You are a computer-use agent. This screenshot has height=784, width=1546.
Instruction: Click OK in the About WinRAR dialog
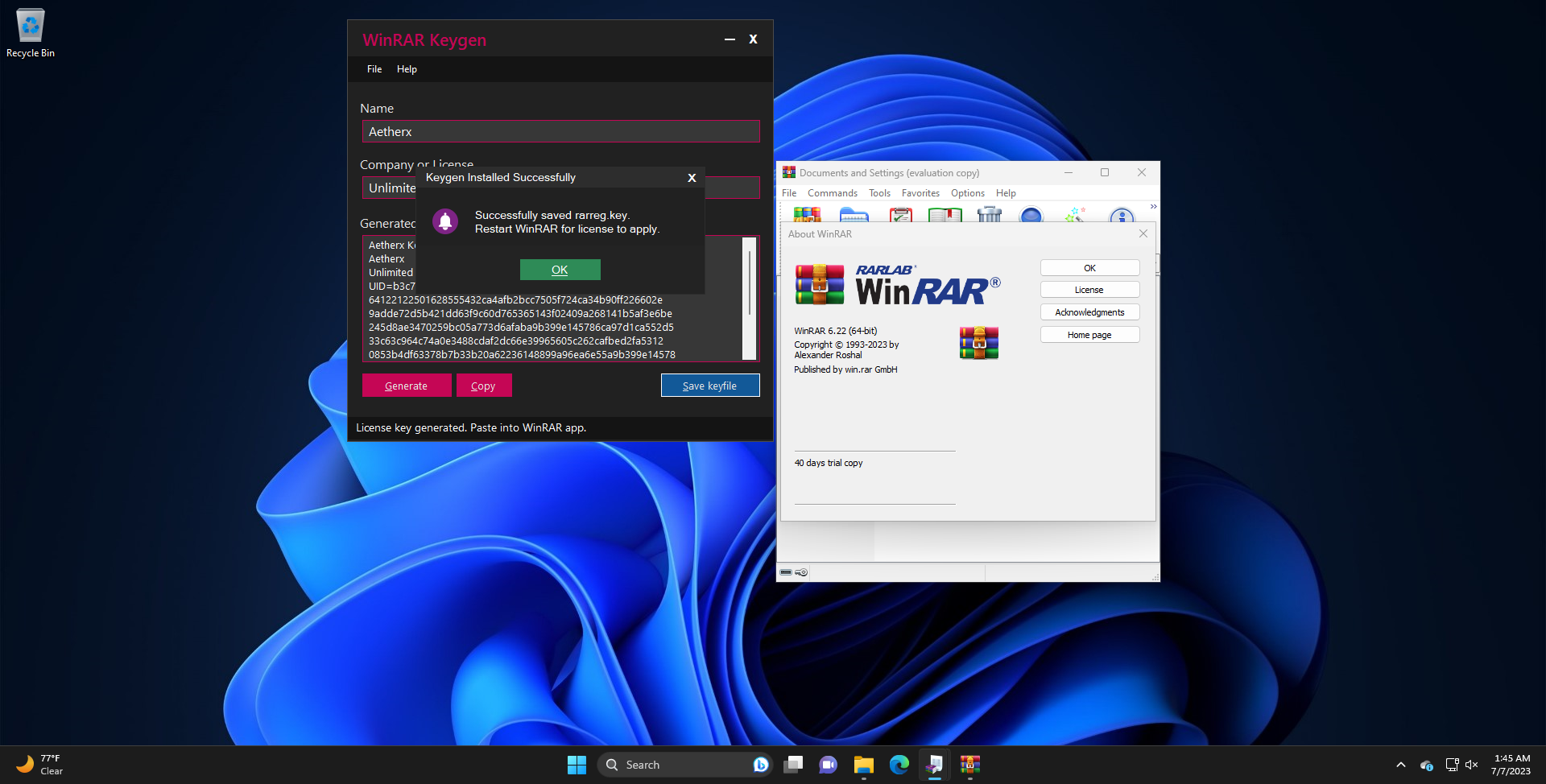coord(1089,268)
